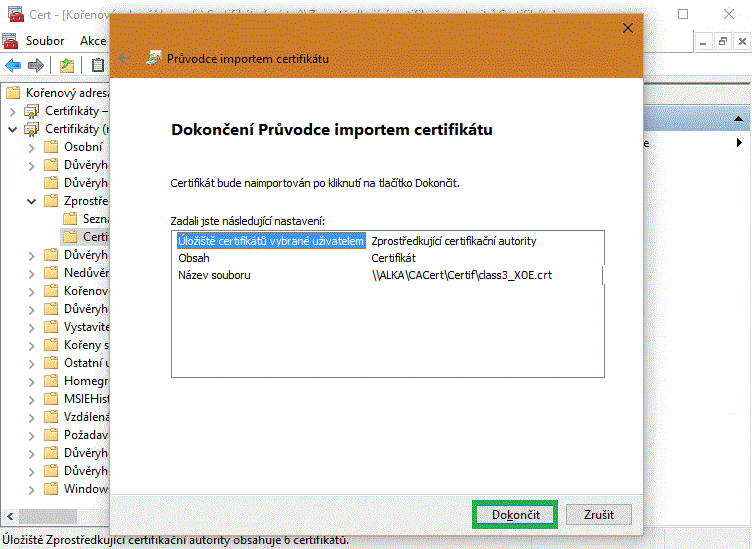
Task: Collapse the Zprostře tree node
Action: [30, 201]
